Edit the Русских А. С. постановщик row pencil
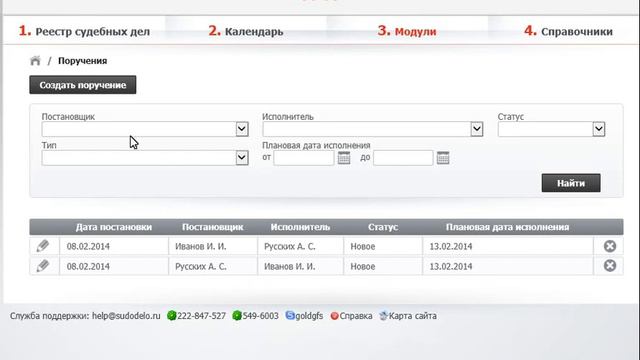Screen dimensions: 640x360 pos(43,266)
